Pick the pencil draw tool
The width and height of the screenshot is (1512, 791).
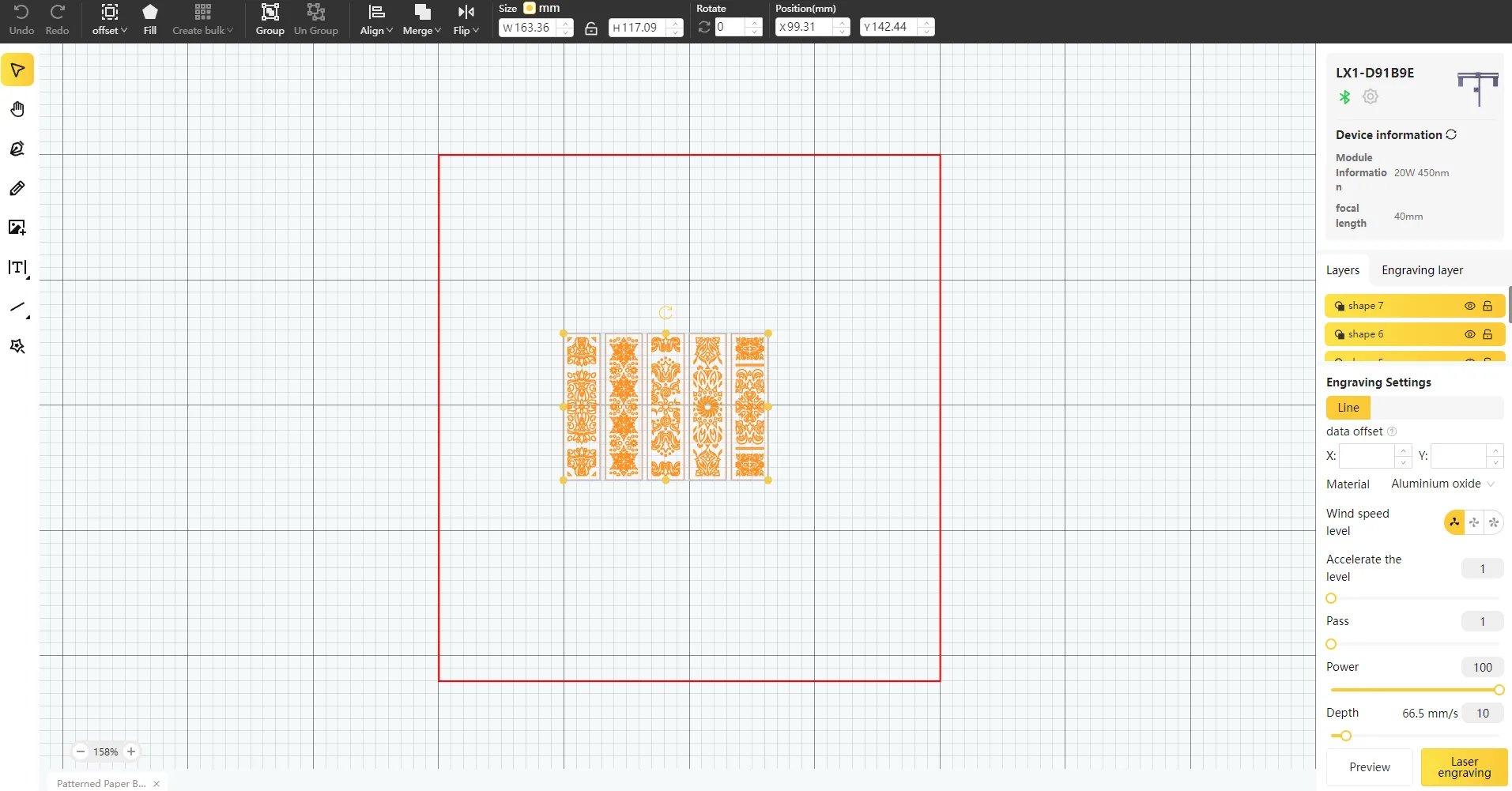(17, 188)
